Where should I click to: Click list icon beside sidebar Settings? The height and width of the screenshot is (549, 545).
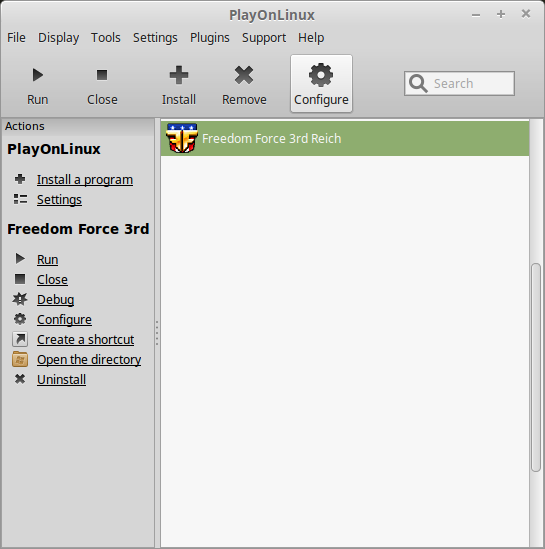tap(20, 199)
